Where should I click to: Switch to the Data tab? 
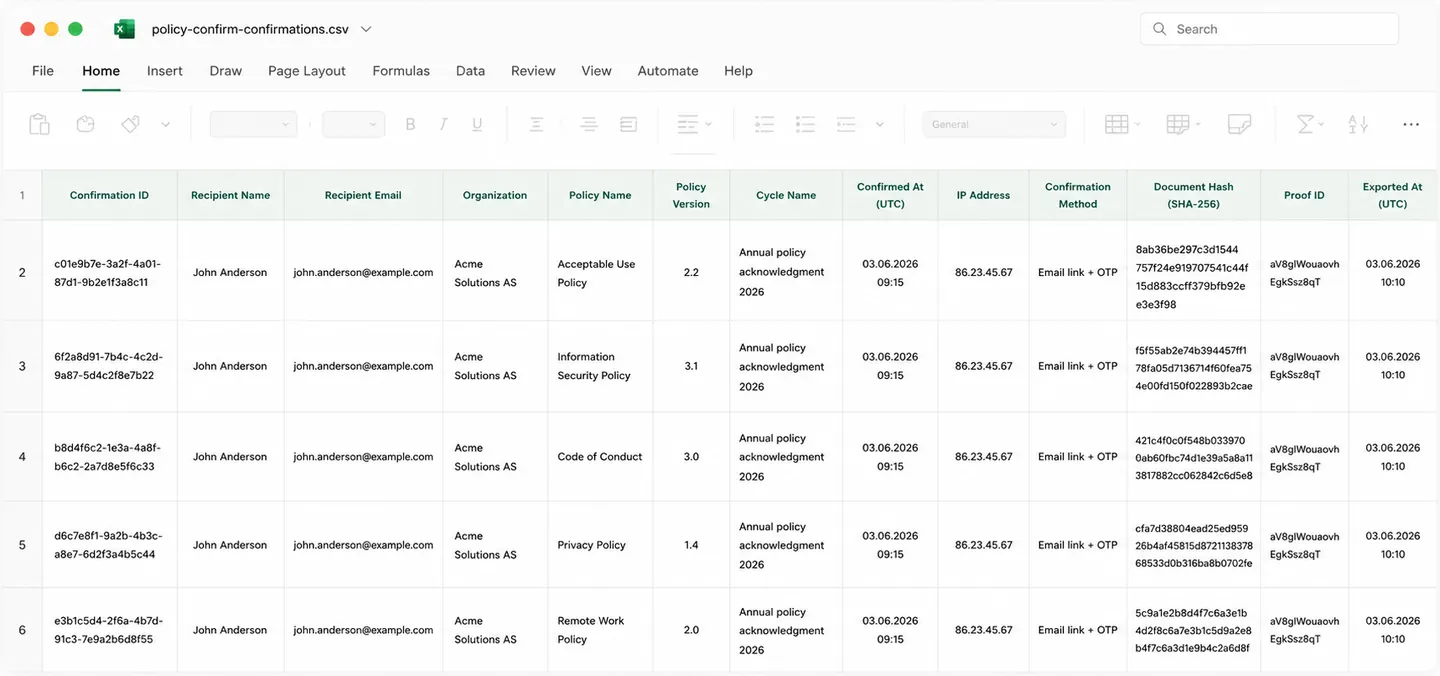(470, 71)
